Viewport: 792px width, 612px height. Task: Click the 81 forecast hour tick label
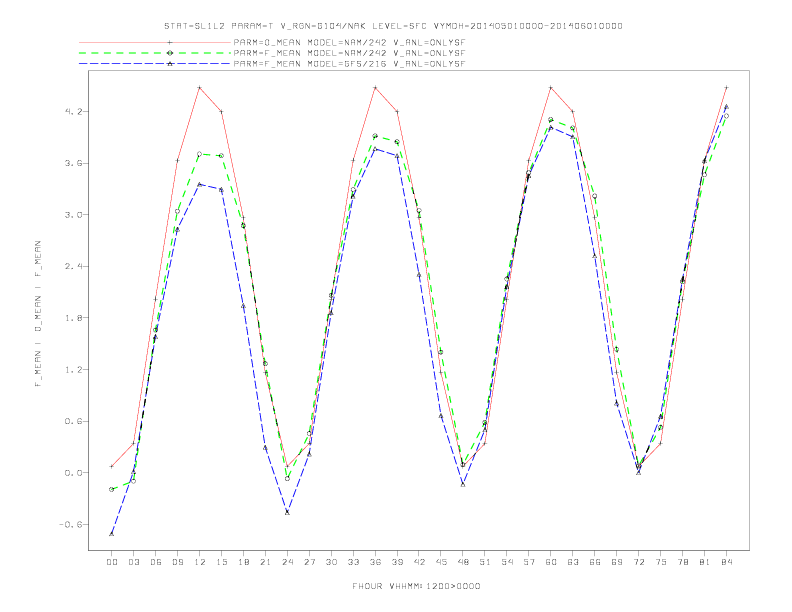pyautogui.click(x=705, y=562)
